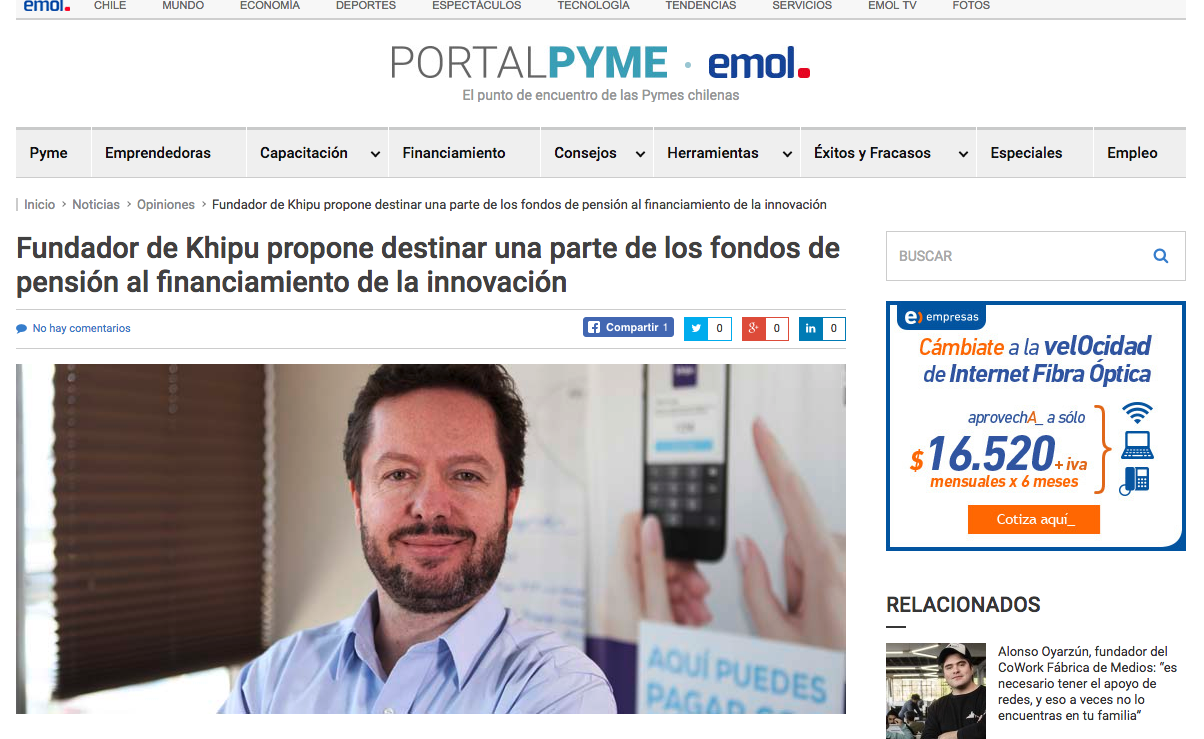Screen dimensions: 1204x739
Task: Click the comment bubble icon
Action: (x=21, y=329)
